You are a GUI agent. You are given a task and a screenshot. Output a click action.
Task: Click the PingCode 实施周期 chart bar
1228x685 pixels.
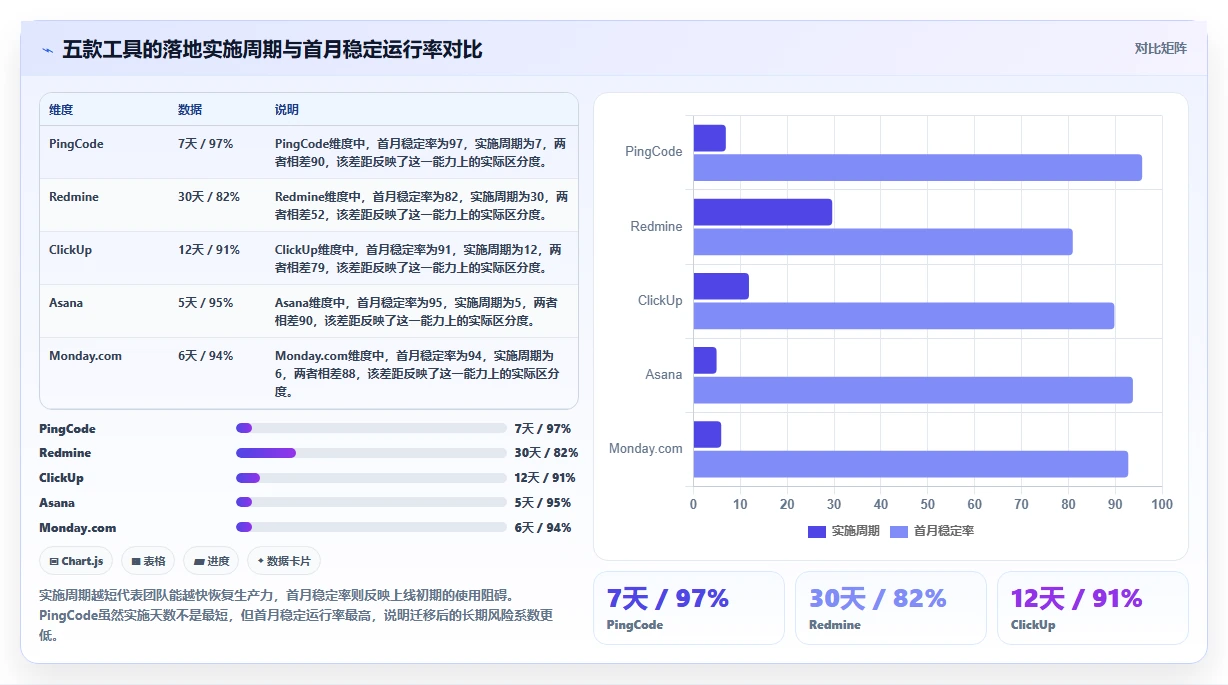click(709, 138)
